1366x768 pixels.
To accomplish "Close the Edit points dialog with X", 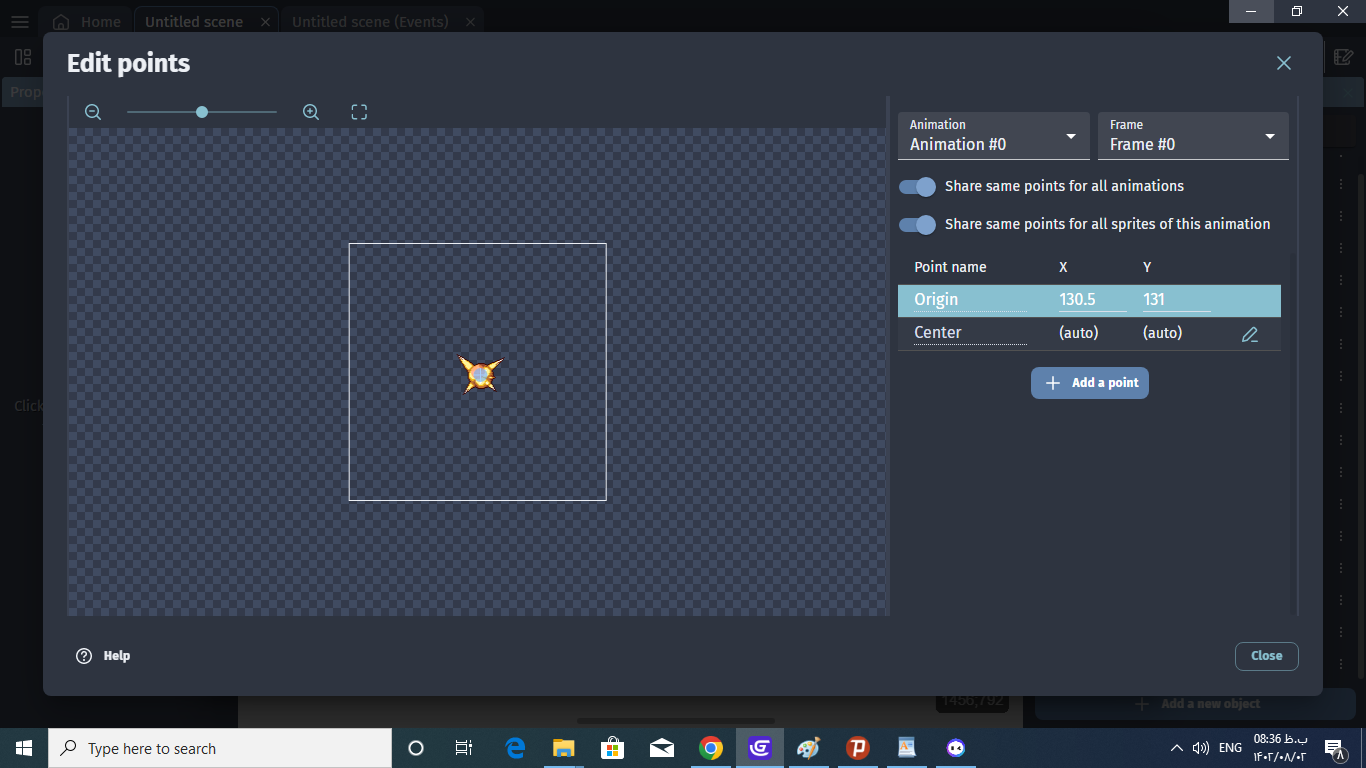I will click(x=1284, y=63).
